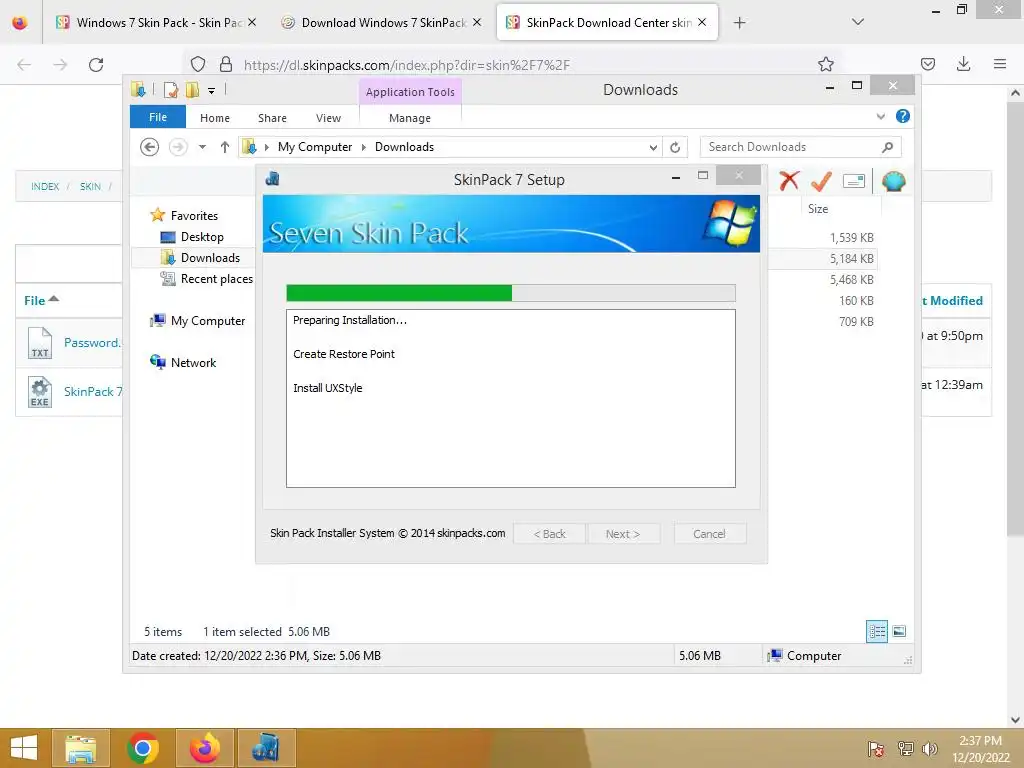Open the Manage ribbon tab
1024x768 pixels.
point(409,118)
